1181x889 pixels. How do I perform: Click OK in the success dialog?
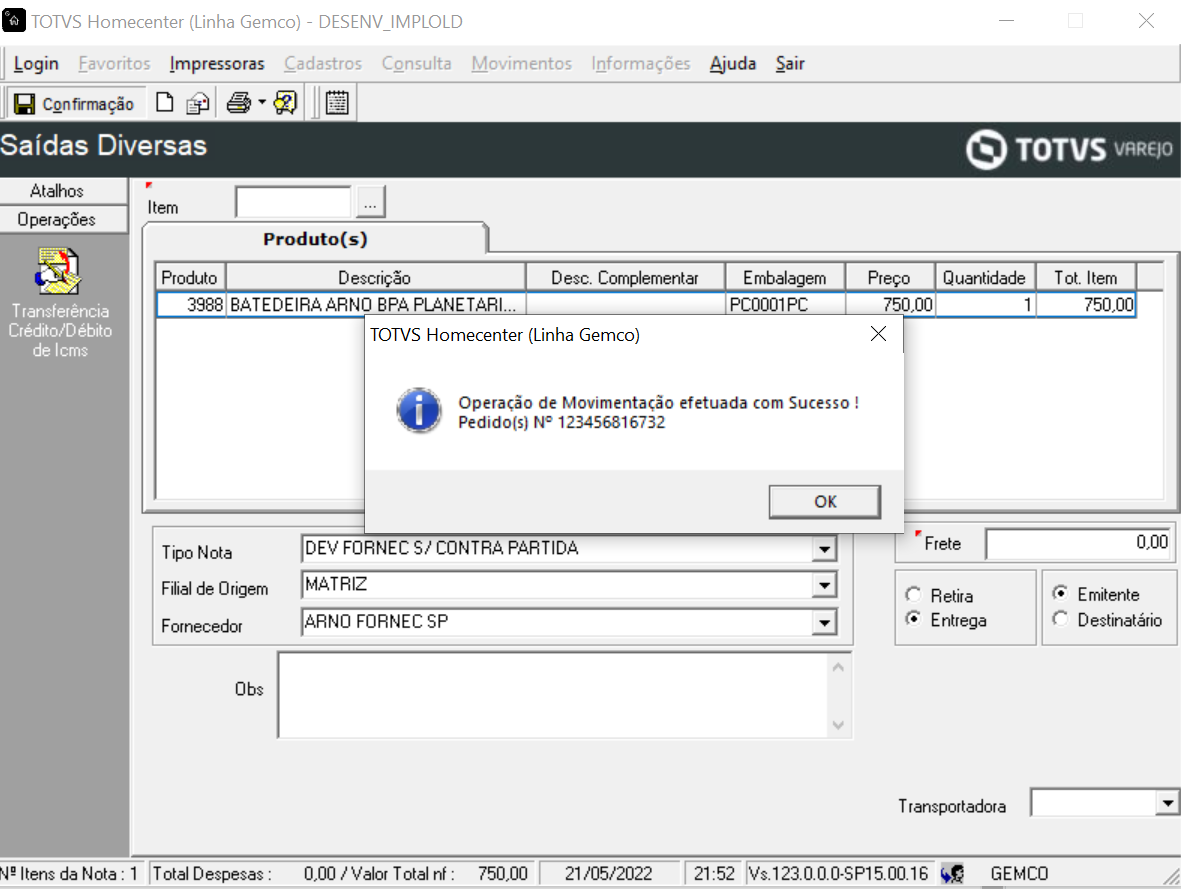tap(825, 502)
